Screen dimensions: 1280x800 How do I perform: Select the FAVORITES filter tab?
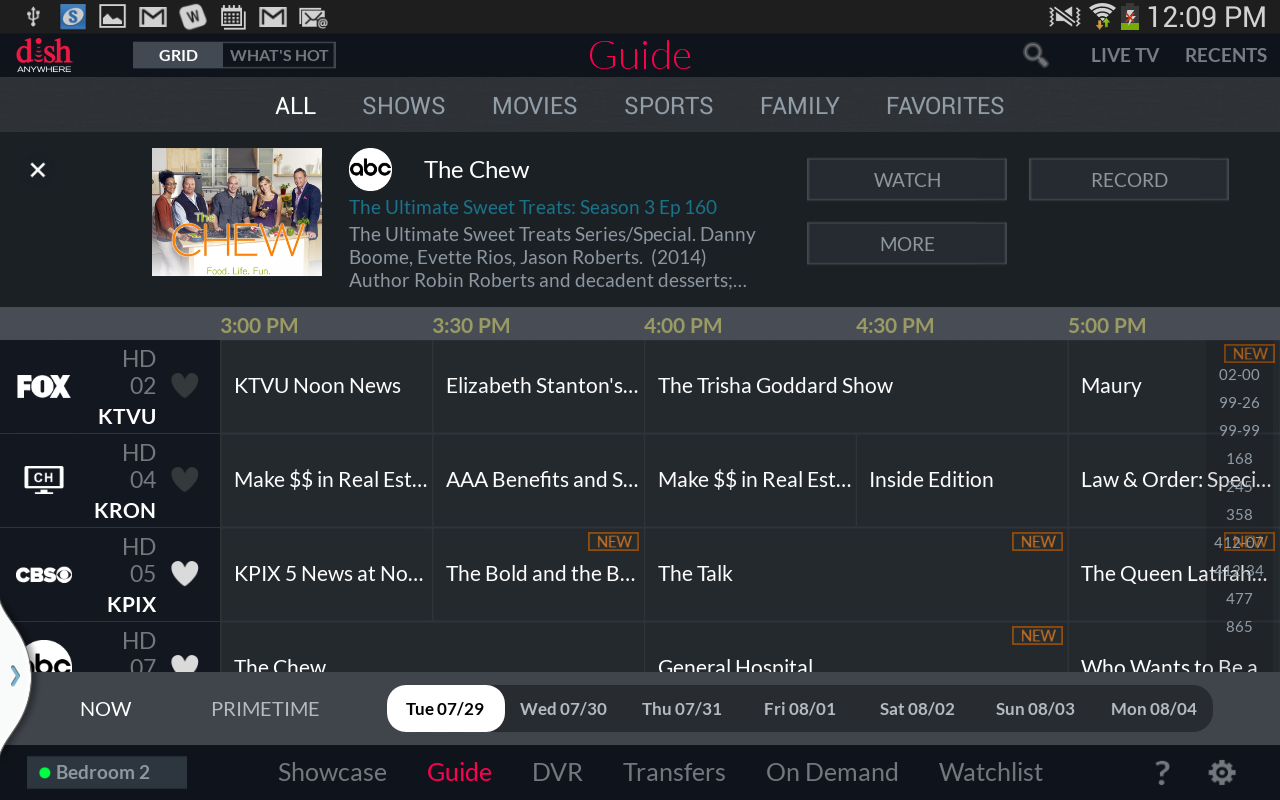(x=945, y=106)
